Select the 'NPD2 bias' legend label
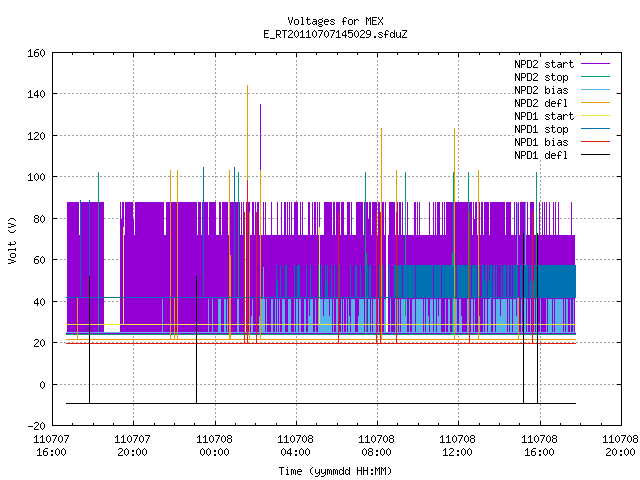Image resolution: width=640 pixels, height=480 pixels. (x=541, y=90)
